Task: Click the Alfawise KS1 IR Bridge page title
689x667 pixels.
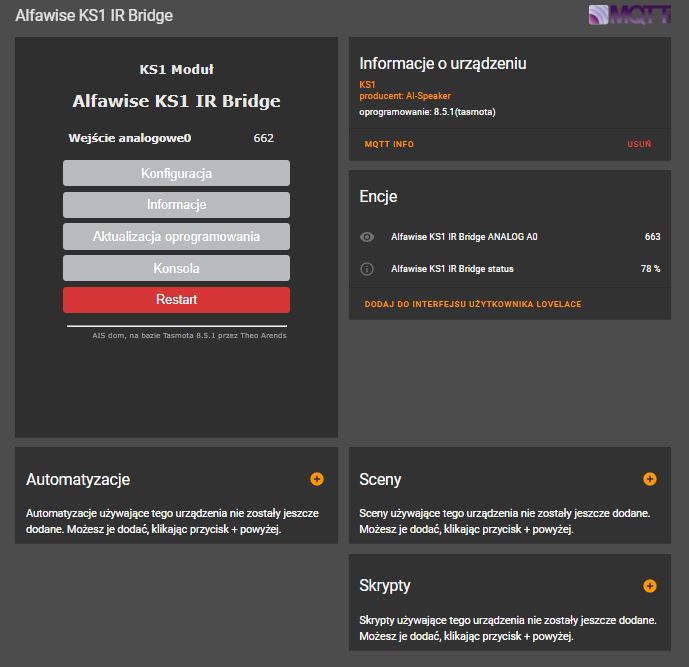Action: click(x=94, y=15)
